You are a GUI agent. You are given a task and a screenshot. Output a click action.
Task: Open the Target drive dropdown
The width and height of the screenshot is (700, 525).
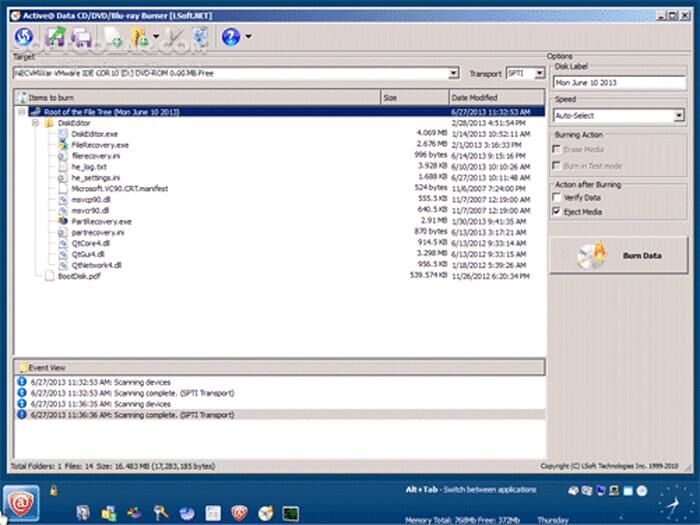[454, 73]
